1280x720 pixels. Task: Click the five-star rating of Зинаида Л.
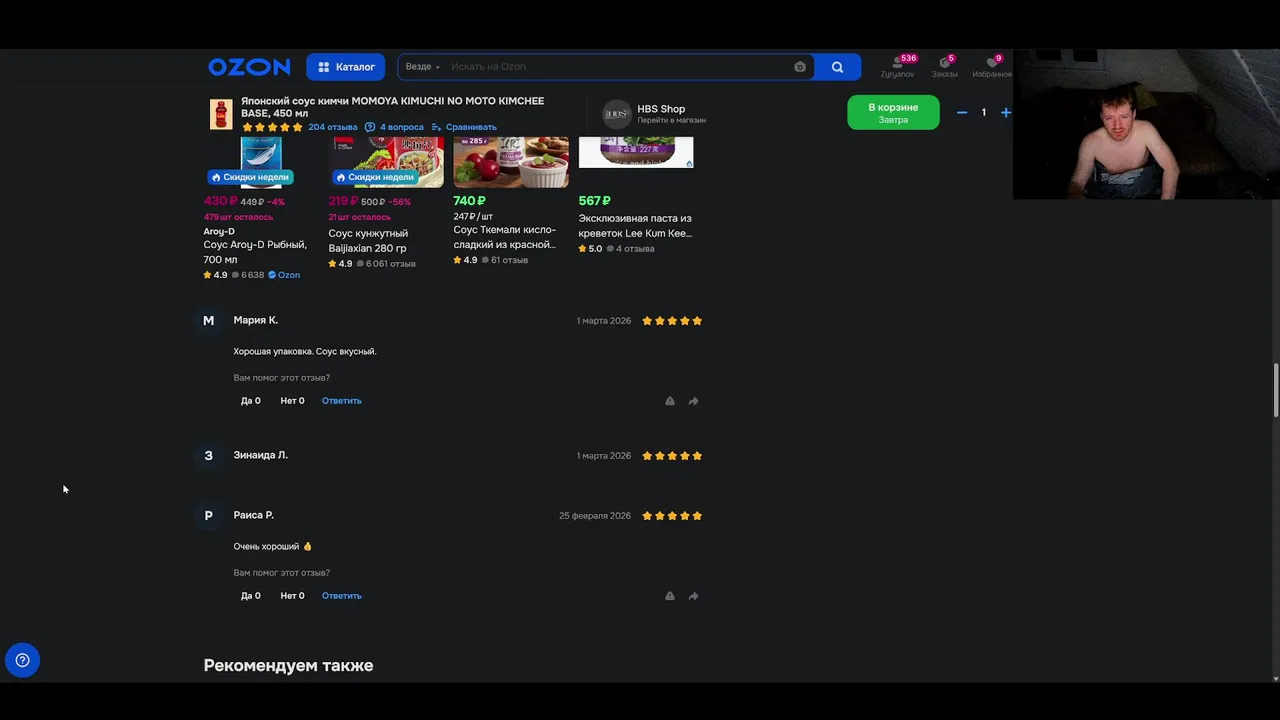point(672,456)
